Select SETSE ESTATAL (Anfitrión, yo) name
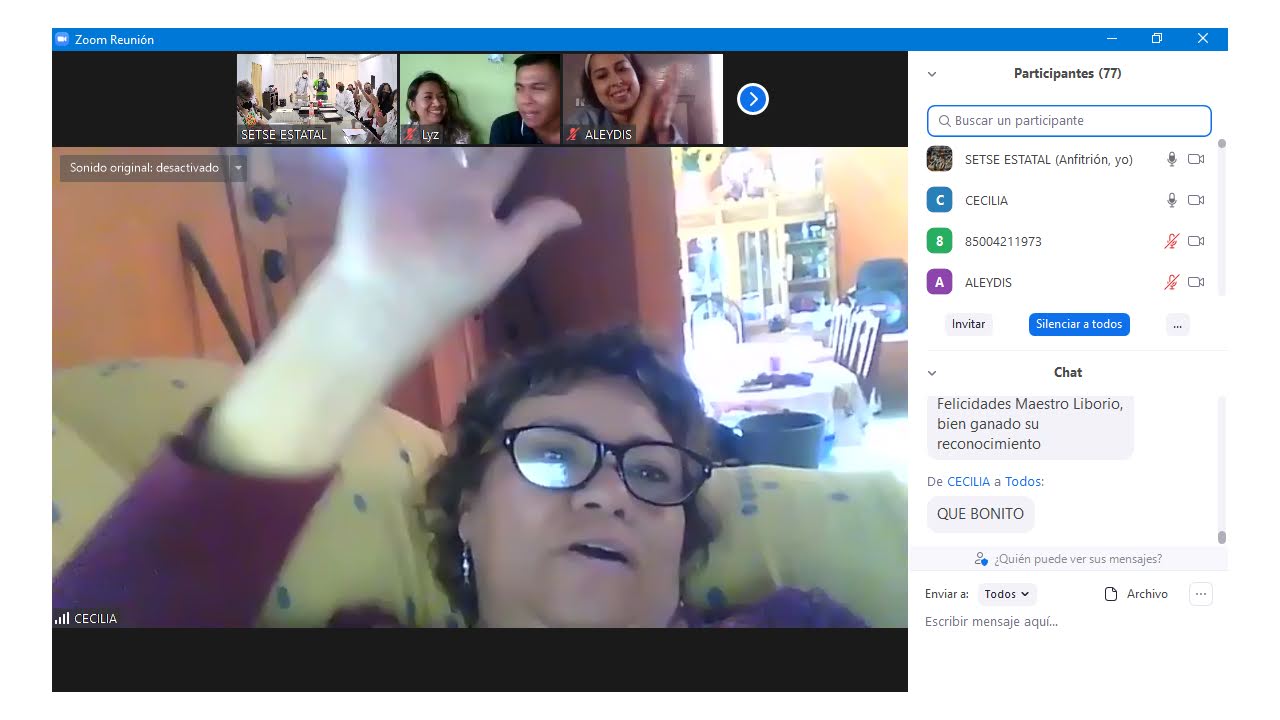The width and height of the screenshot is (1280, 720). tap(1049, 159)
